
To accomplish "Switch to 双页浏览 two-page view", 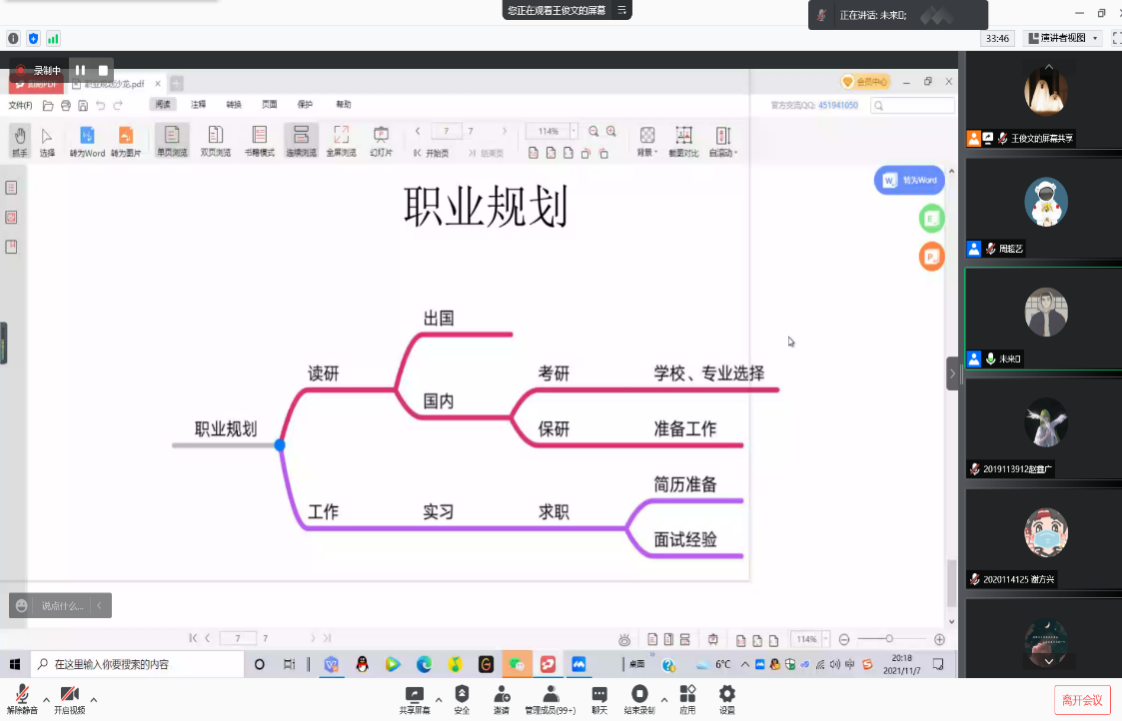I will point(215,139).
